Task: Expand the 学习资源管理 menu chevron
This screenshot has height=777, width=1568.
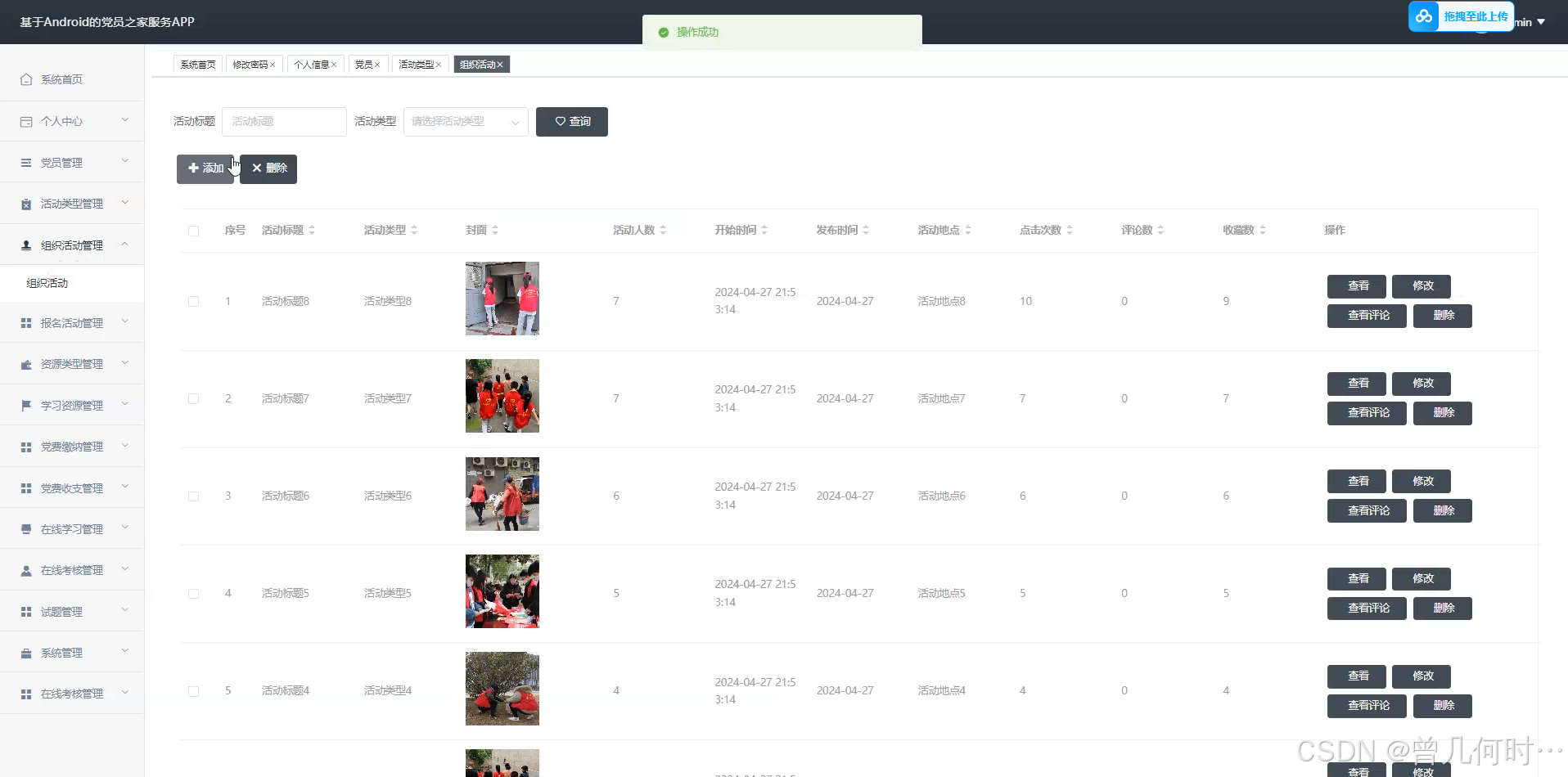Action: 125,404
